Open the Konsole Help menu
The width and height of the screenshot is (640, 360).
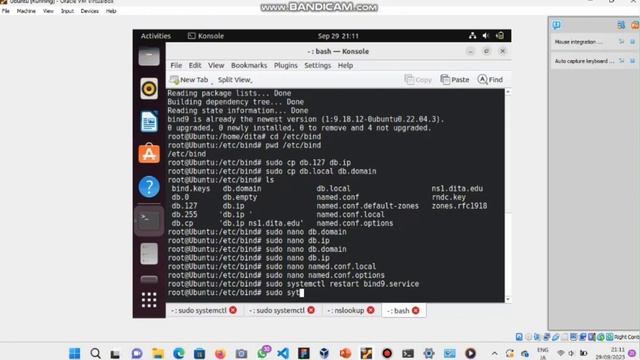345,65
